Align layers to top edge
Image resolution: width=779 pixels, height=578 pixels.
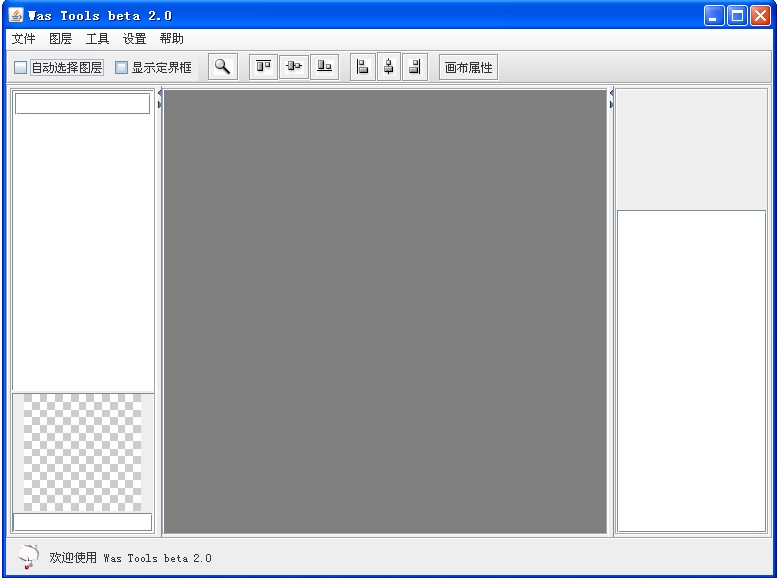(x=263, y=67)
